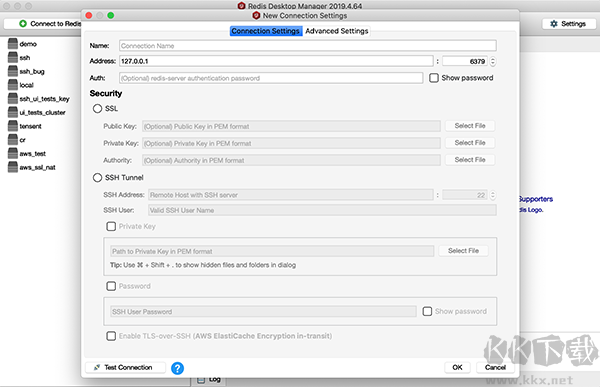Toggle Show password for Auth field

[434, 78]
